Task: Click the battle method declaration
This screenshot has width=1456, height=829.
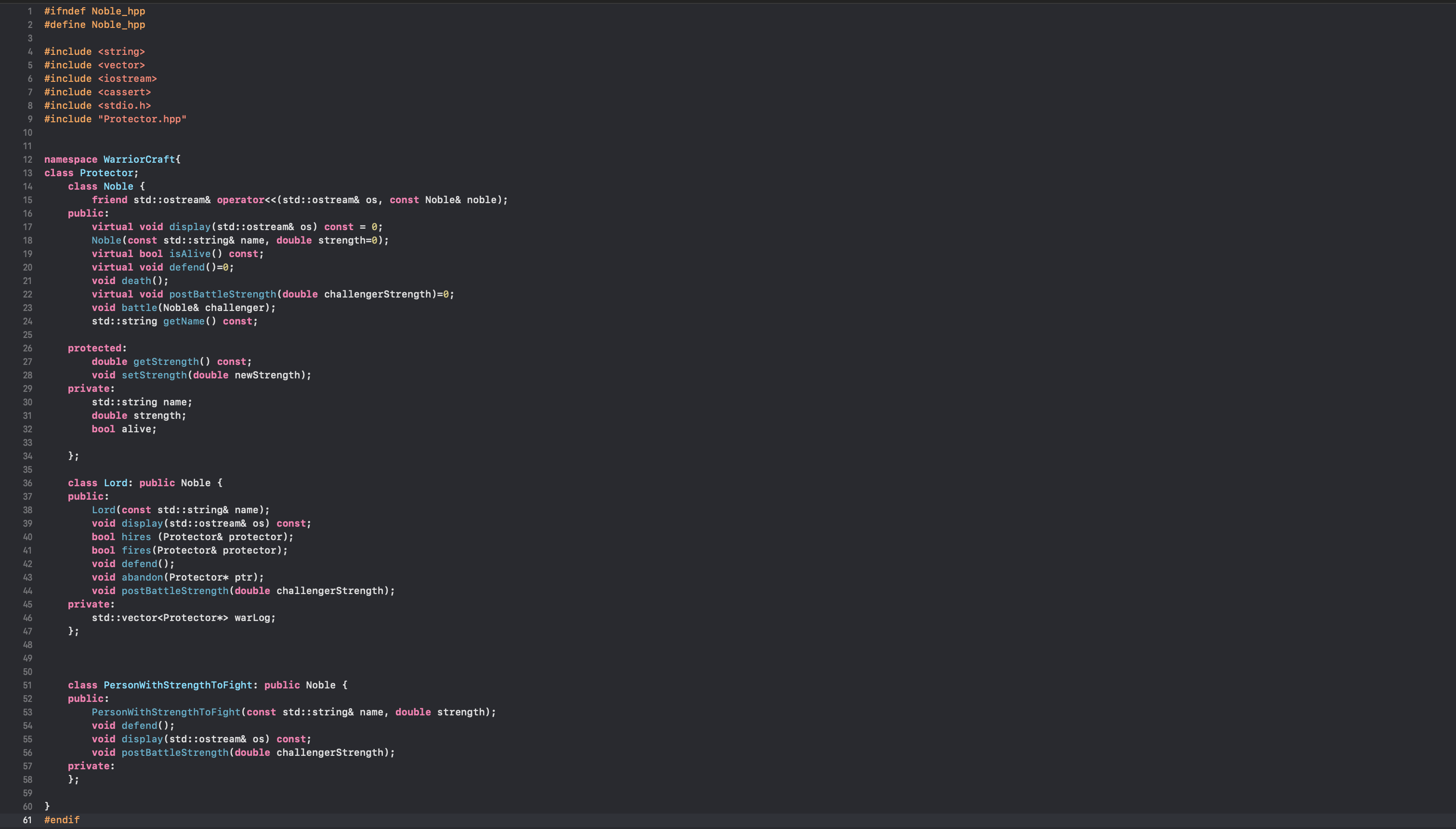Action: pos(139,308)
